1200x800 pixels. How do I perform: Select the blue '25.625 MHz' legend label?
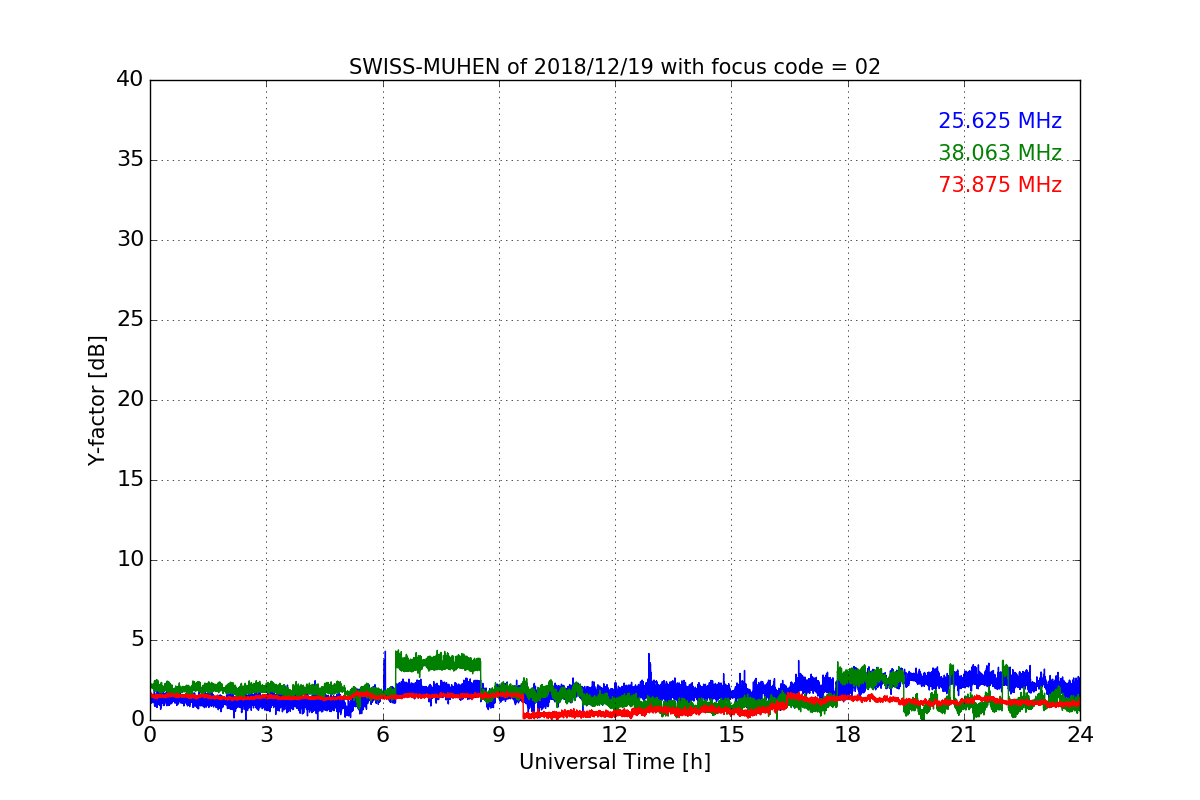tap(1000, 121)
